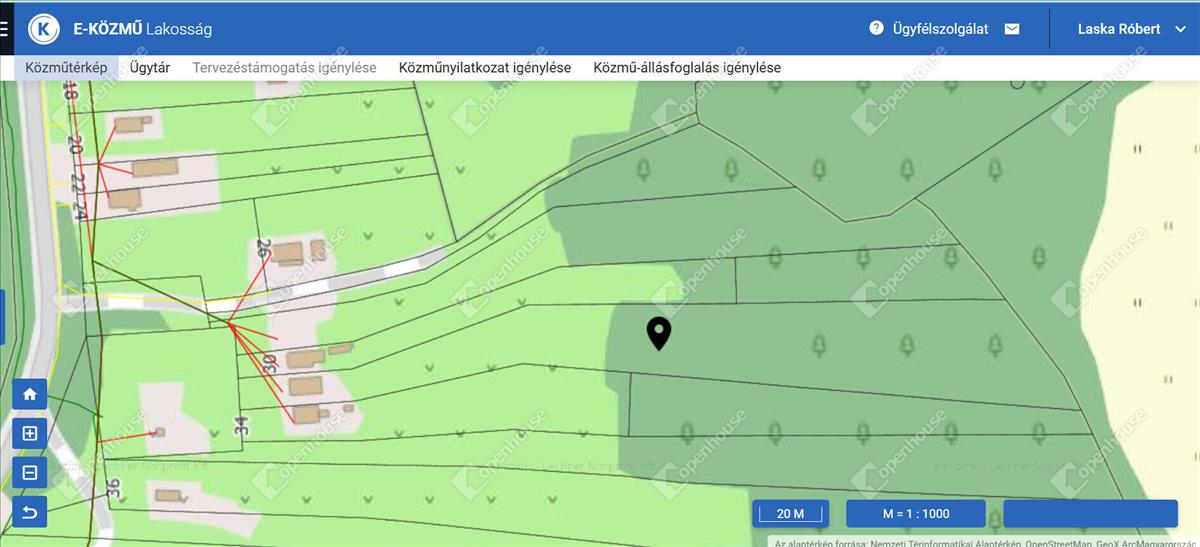Go back to previous map view
1200x547 pixels.
[x=29, y=513]
